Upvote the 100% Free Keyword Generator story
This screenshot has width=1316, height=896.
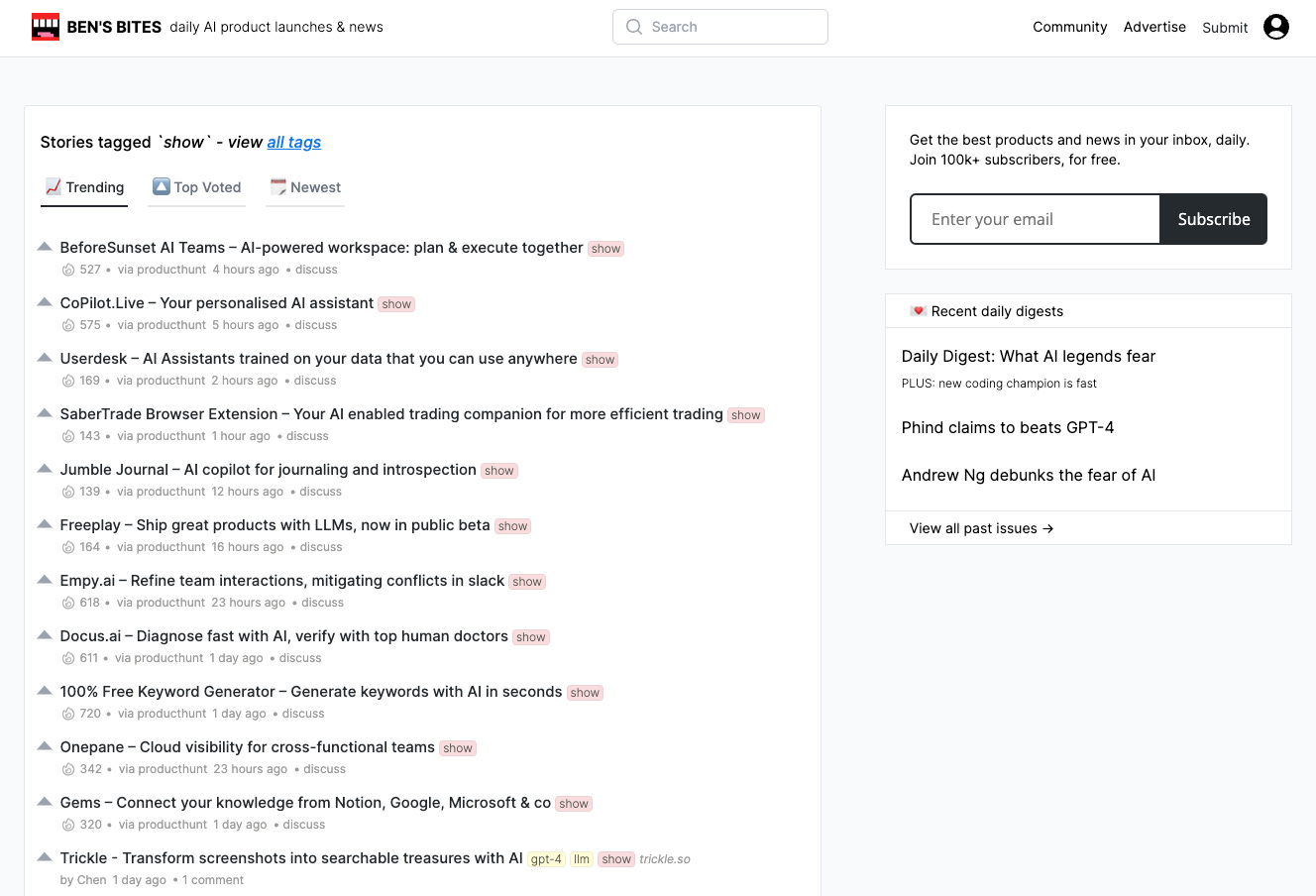click(x=45, y=690)
